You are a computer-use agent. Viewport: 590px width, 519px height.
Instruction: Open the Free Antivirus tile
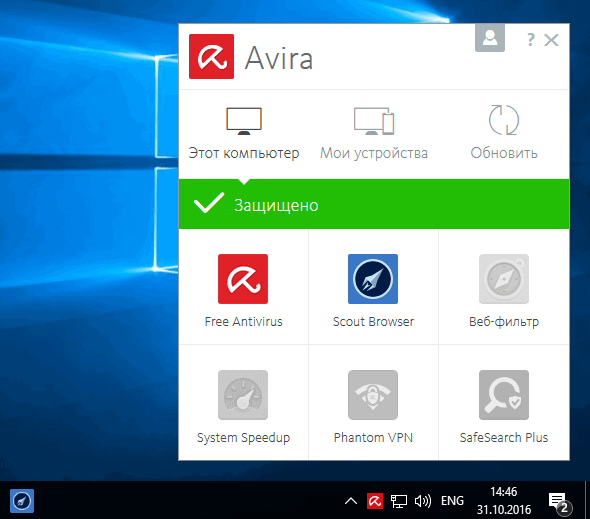243,287
